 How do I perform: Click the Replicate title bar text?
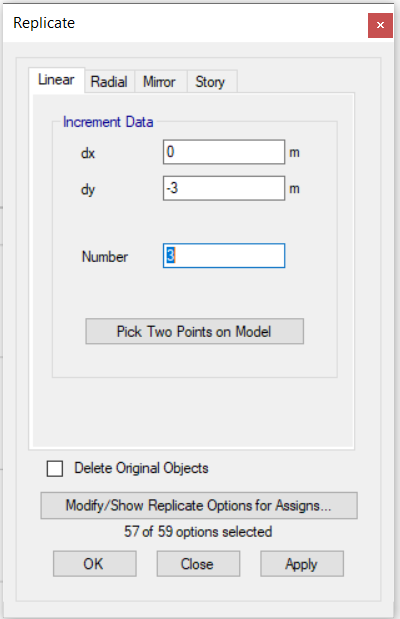pos(44,23)
